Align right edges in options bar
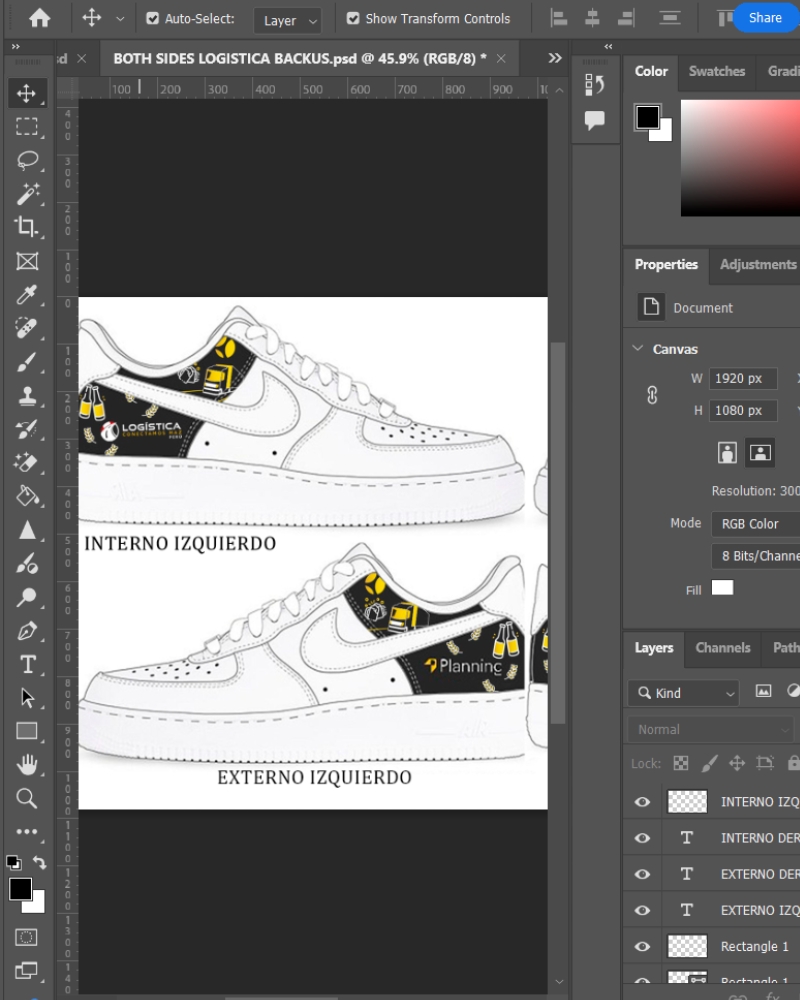The width and height of the screenshot is (800, 1000). (626, 18)
